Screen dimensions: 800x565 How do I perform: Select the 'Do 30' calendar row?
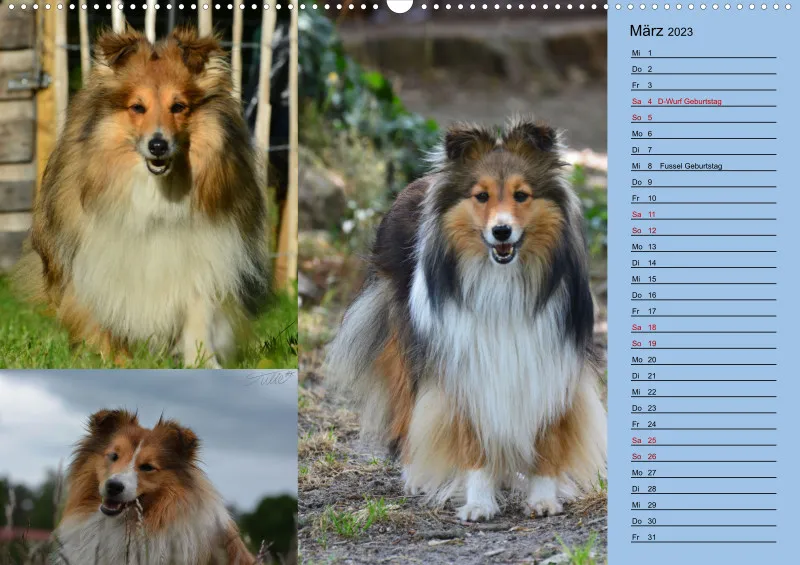[703, 522]
